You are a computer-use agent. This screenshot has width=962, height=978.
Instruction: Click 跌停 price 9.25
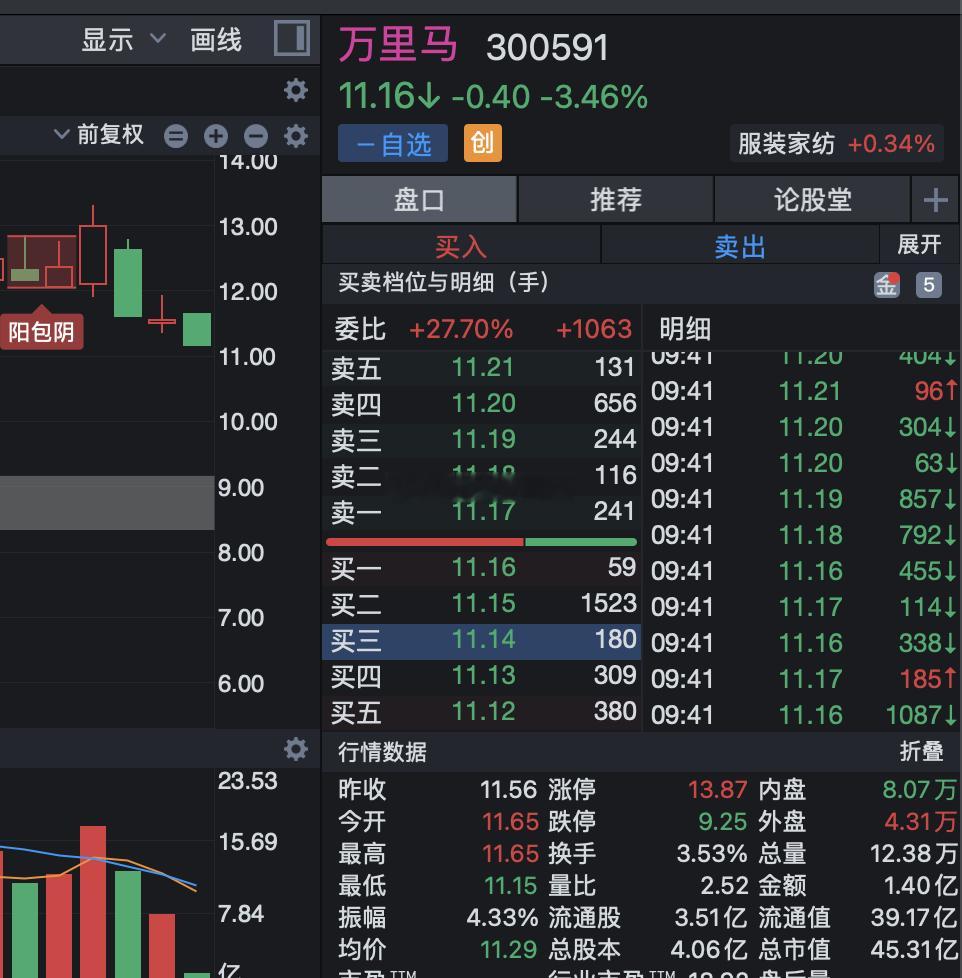722,821
